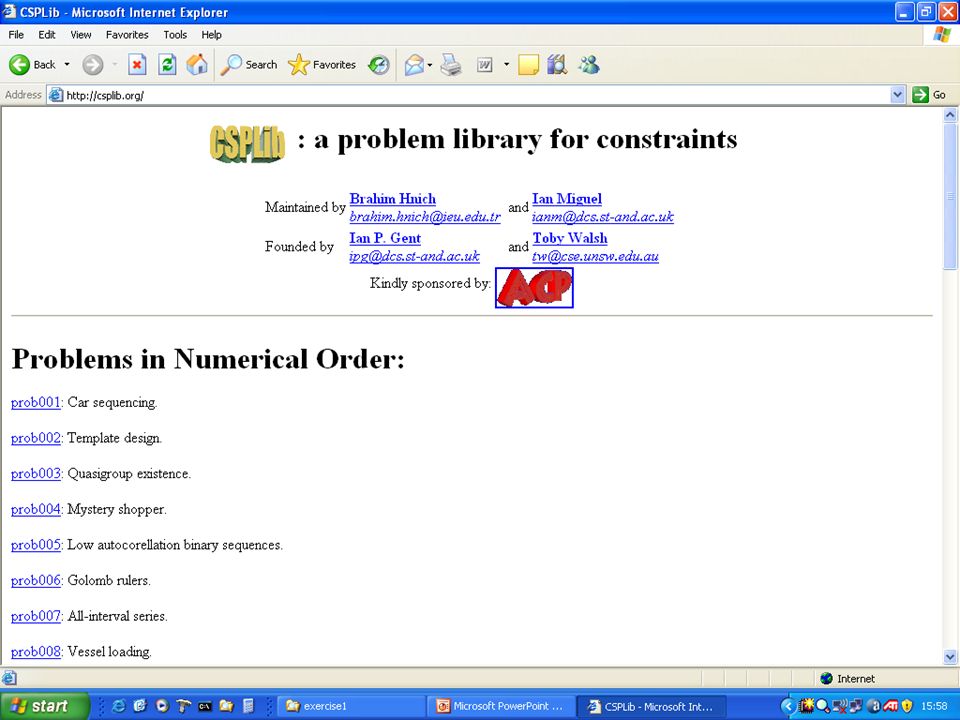Email ipg@dcs.st-and.ac.uk link
The height and width of the screenshot is (720, 960).
tap(414, 256)
